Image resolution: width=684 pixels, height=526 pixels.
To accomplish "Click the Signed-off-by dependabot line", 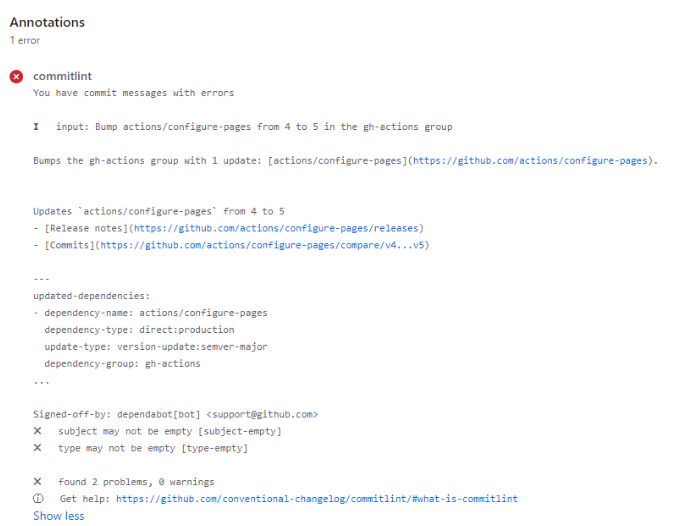I will click(x=176, y=414).
